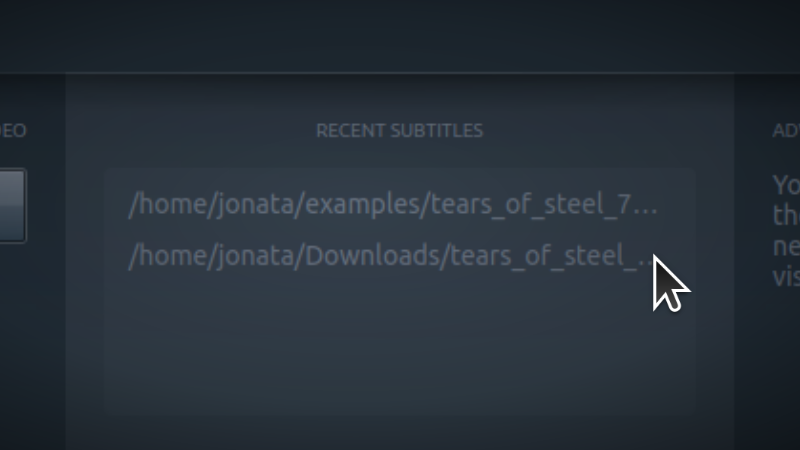Image resolution: width=800 pixels, height=450 pixels.
Task: Click the RECENT SUBTITLES heading
Action: [x=399, y=131]
